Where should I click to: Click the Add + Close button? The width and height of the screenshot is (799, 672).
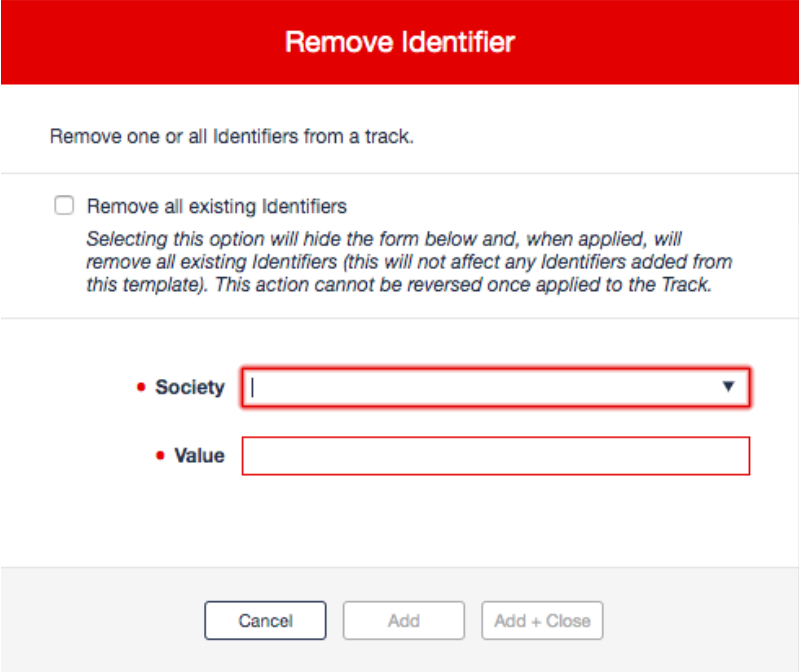point(543,621)
